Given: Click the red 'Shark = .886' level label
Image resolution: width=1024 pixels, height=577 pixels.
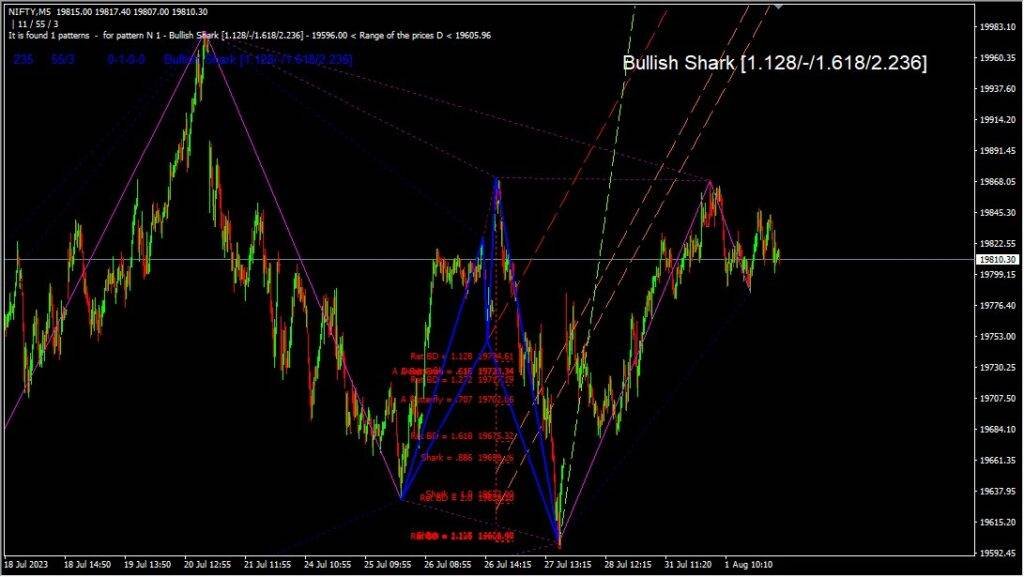Looking at the screenshot, I should pos(466,458).
